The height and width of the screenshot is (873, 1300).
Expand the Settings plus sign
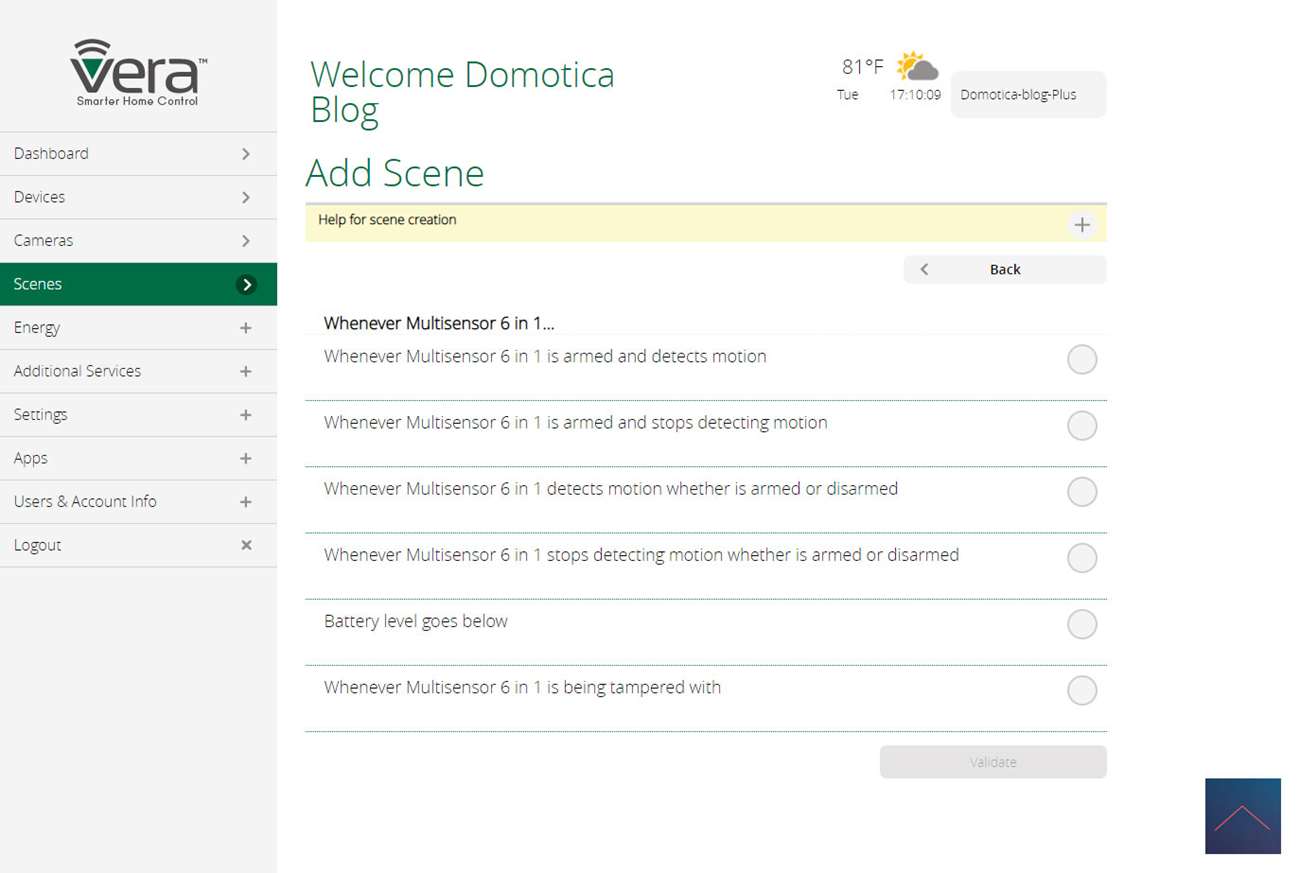tap(246, 415)
